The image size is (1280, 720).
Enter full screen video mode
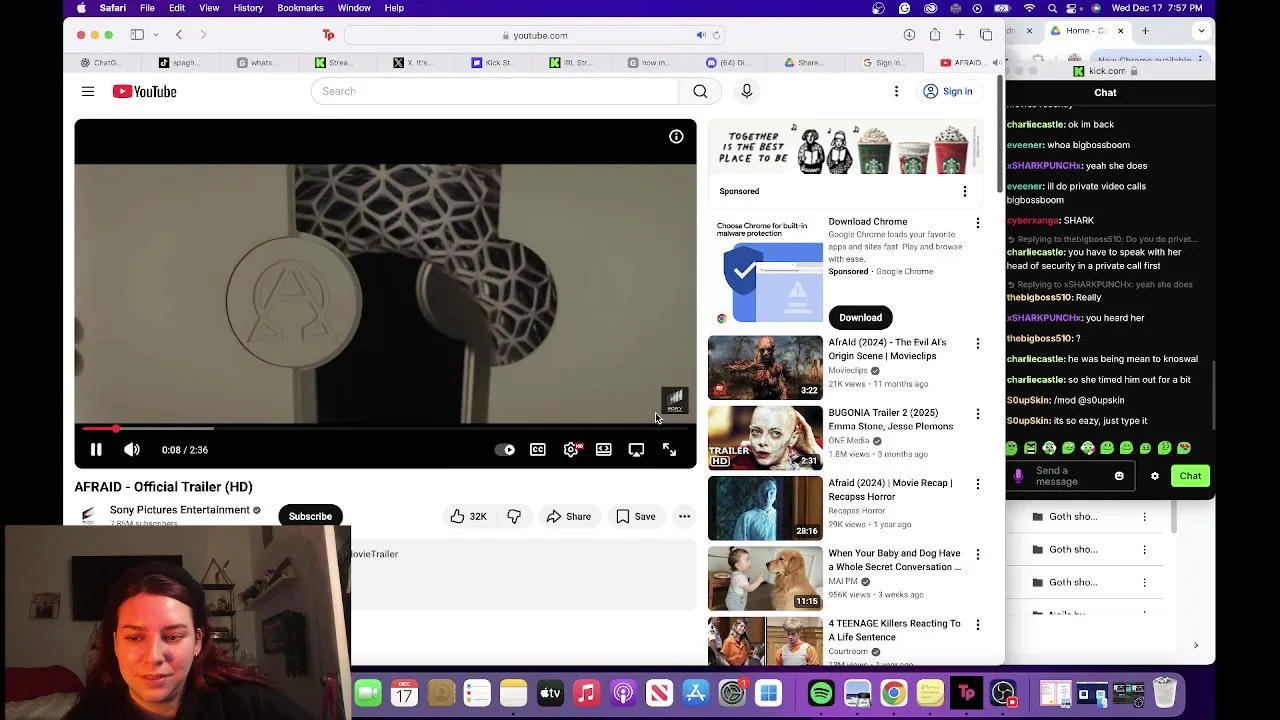point(669,450)
